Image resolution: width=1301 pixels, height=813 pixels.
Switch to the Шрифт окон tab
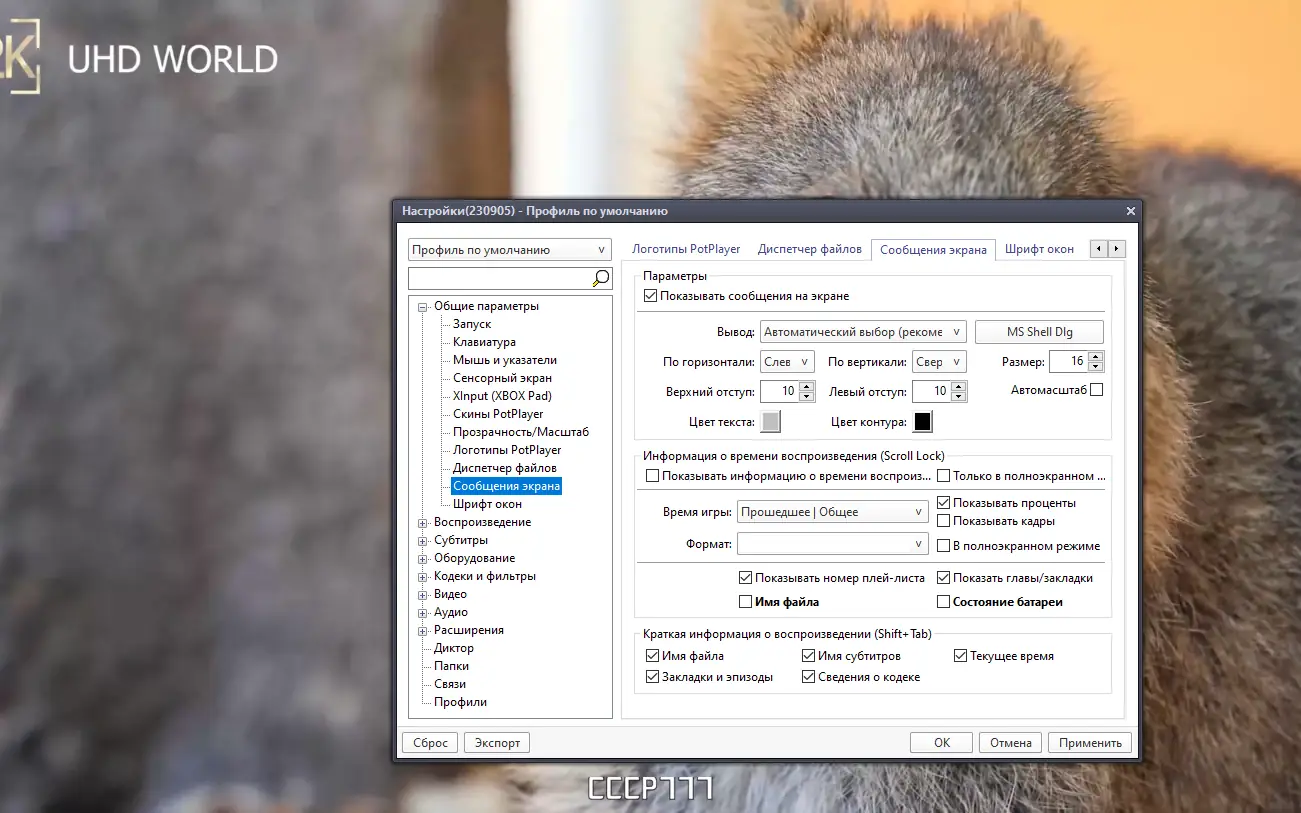pyautogui.click(x=1040, y=249)
